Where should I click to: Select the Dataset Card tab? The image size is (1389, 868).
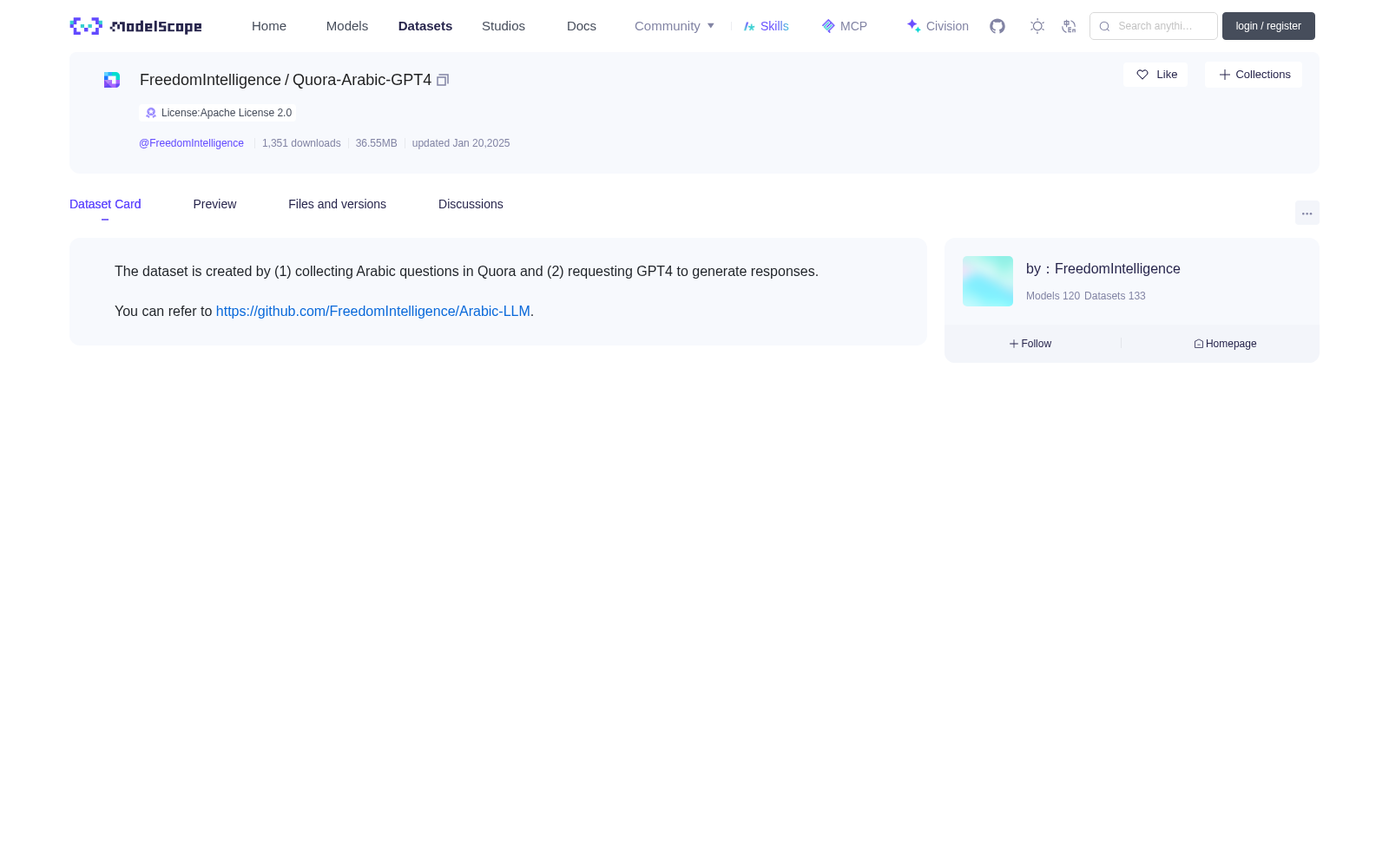(x=105, y=204)
